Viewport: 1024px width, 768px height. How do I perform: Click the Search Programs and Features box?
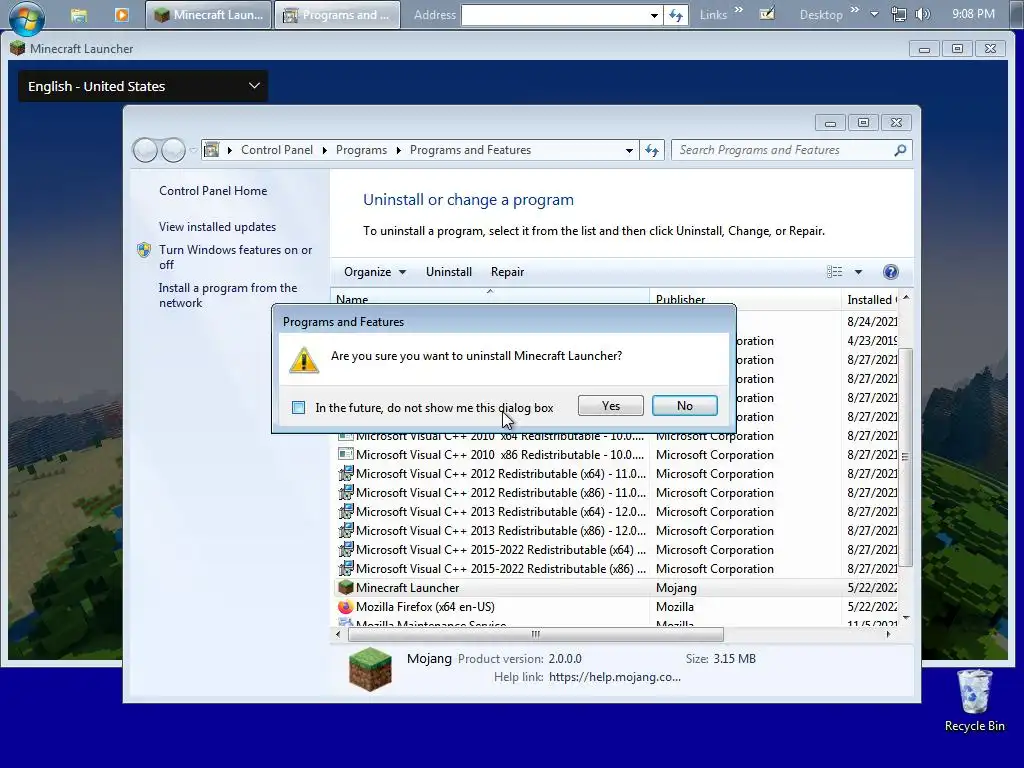[x=784, y=150]
